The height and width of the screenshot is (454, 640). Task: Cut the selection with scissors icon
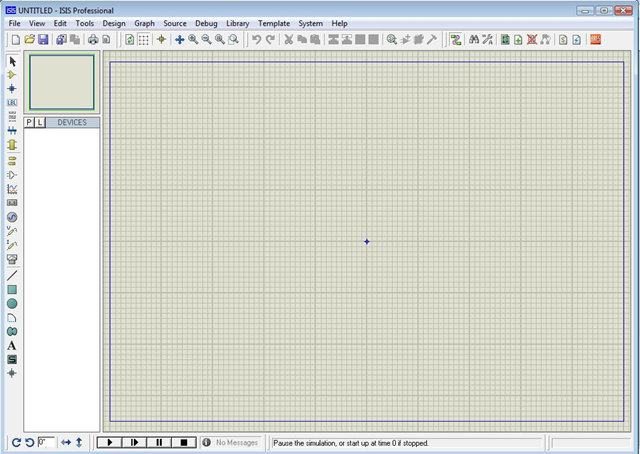point(289,40)
